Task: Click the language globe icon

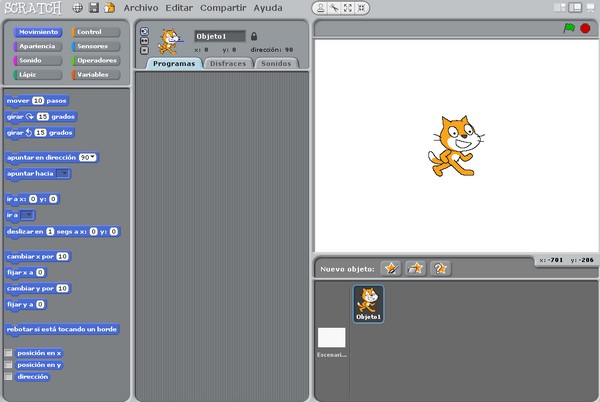Action: pyautogui.click(x=78, y=8)
